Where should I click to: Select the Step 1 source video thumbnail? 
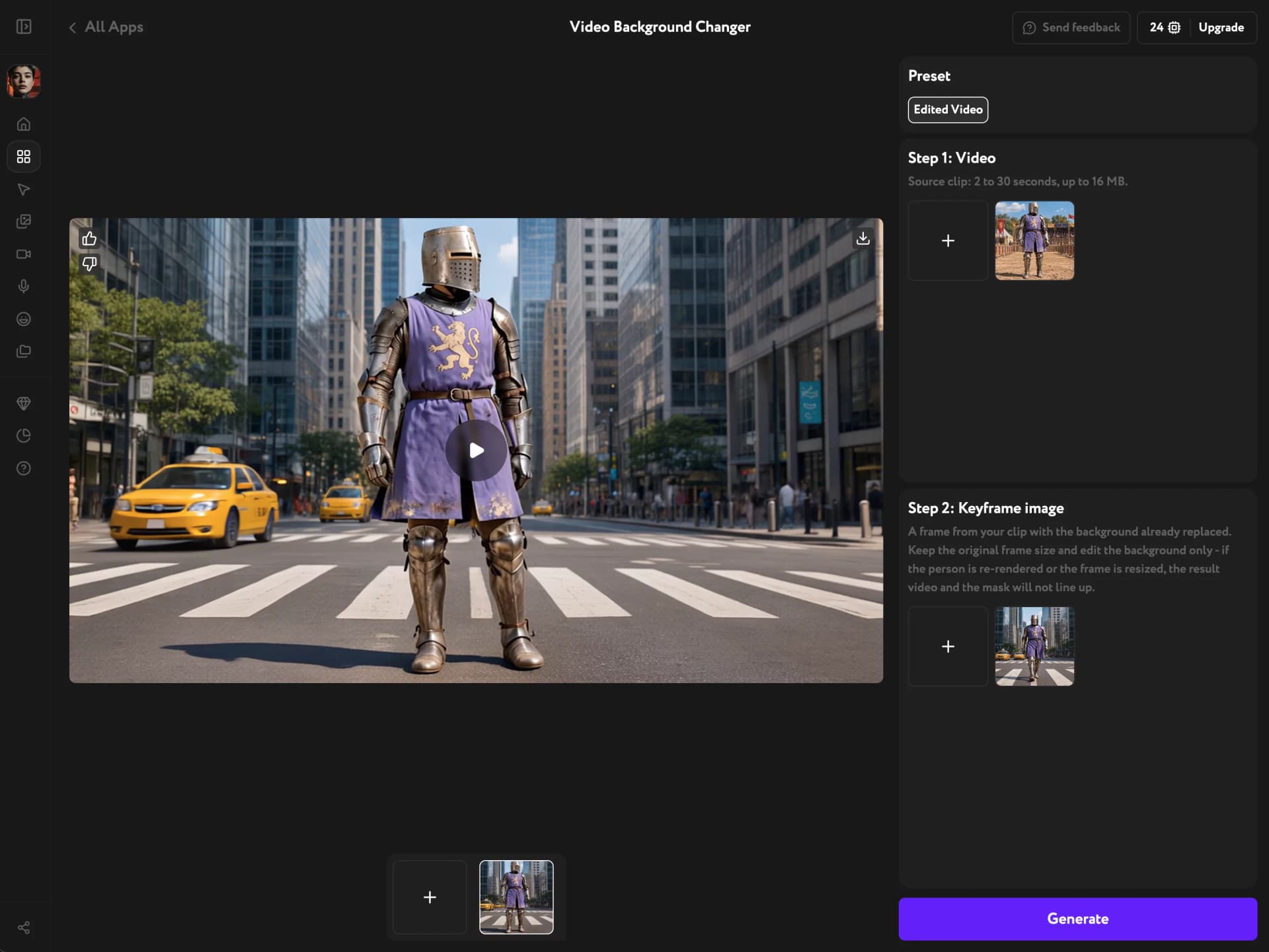click(x=1034, y=240)
